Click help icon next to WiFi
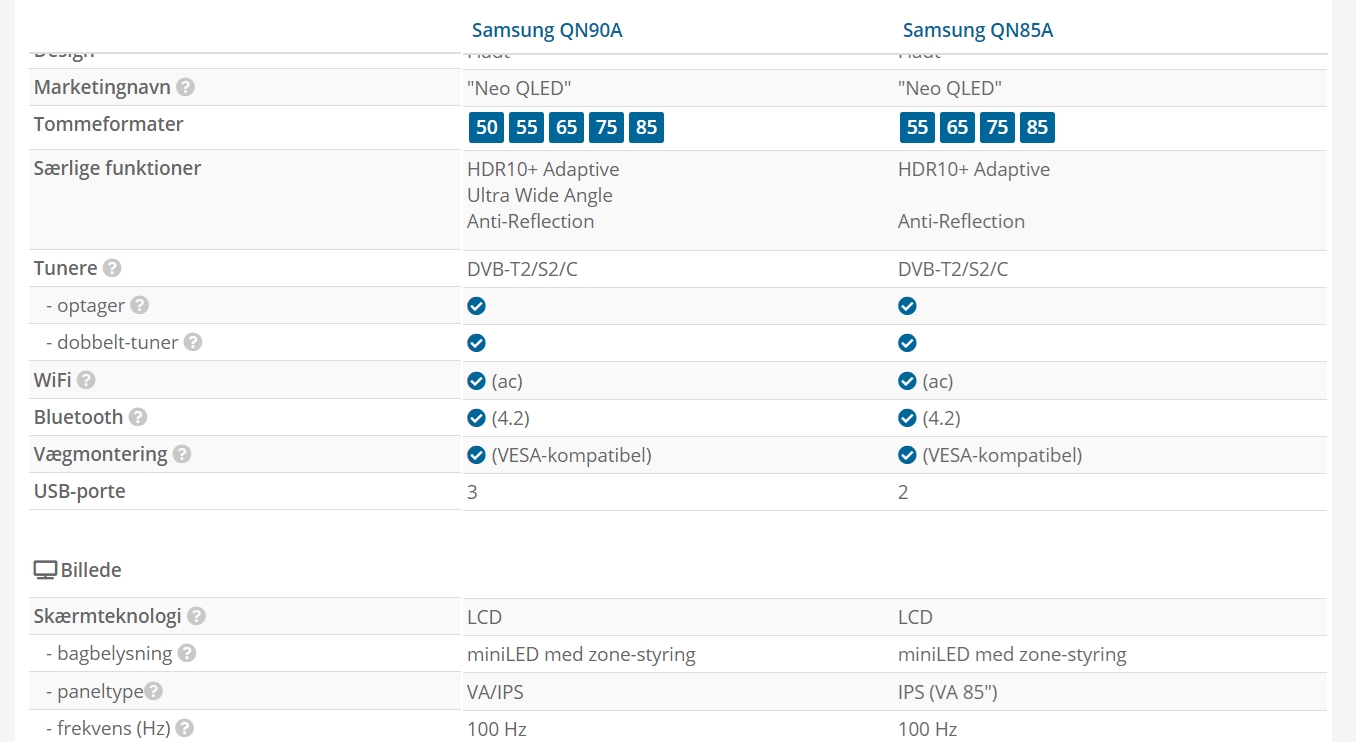Screen dimensions: 1356x742 click(86, 380)
